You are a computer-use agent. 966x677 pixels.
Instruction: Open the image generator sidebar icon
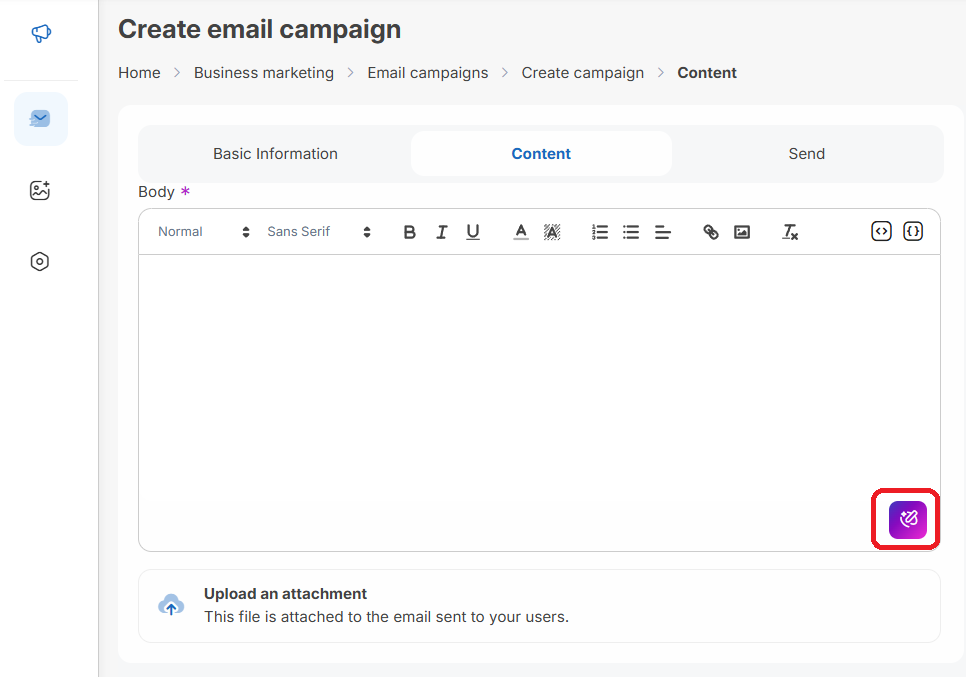click(x=40, y=190)
